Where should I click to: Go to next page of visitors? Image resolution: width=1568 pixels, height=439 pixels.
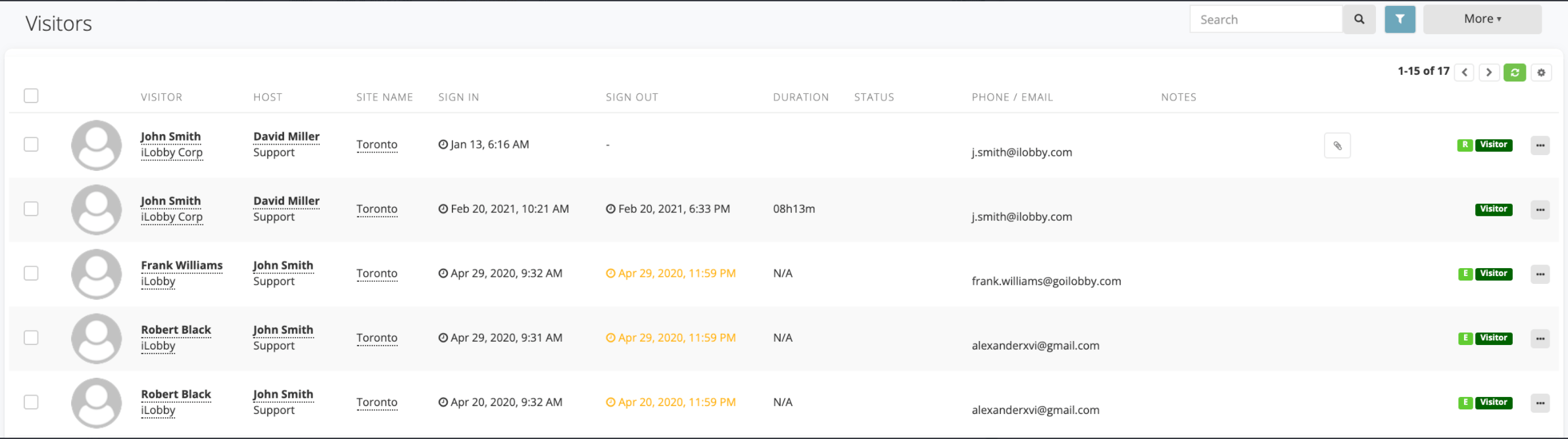[x=1489, y=72]
